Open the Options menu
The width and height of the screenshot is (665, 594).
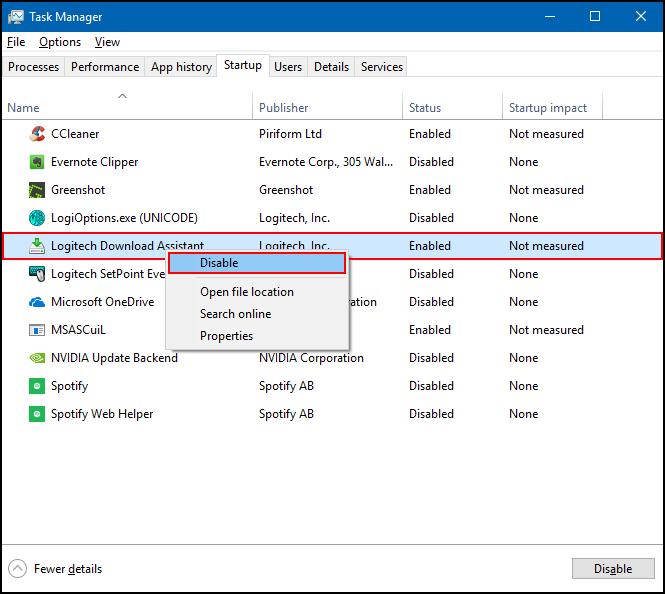pyautogui.click(x=60, y=42)
